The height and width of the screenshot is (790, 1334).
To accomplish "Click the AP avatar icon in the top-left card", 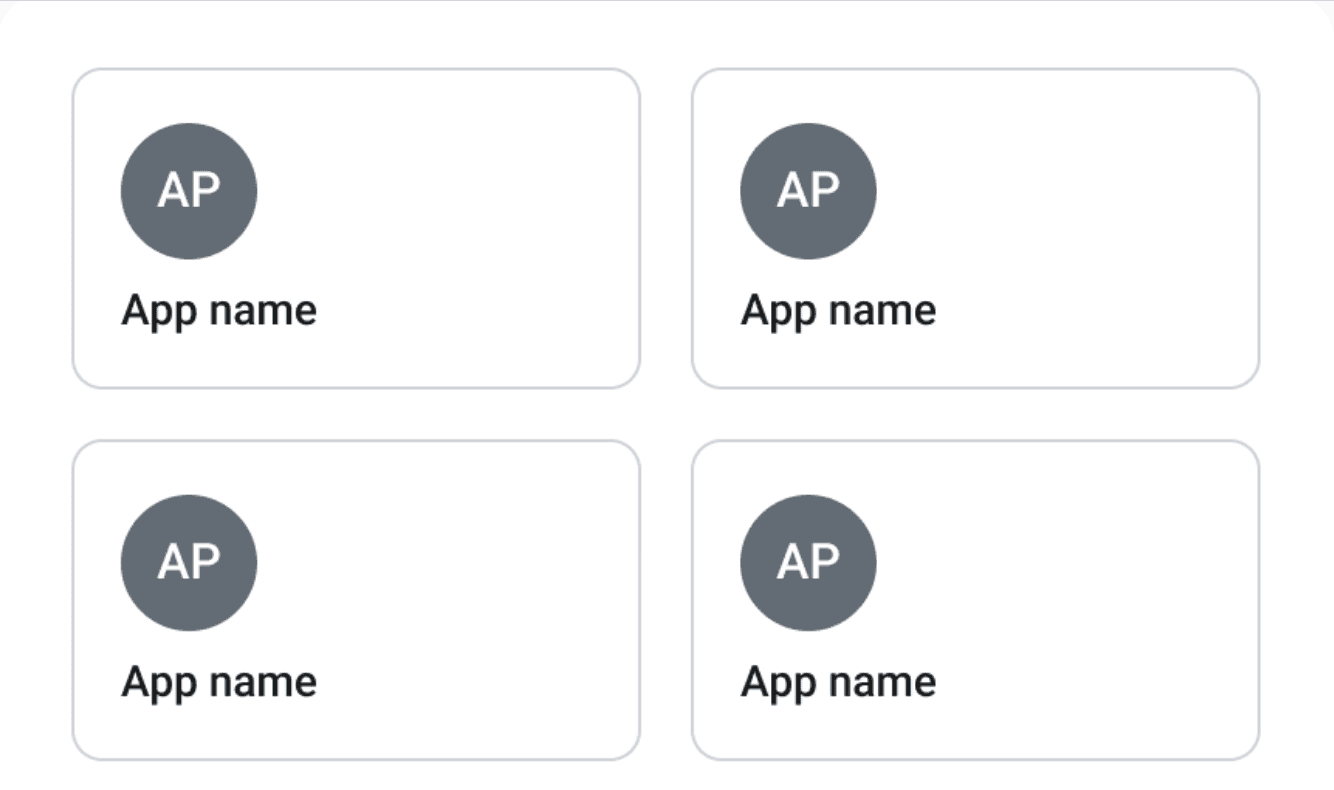I will (189, 190).
